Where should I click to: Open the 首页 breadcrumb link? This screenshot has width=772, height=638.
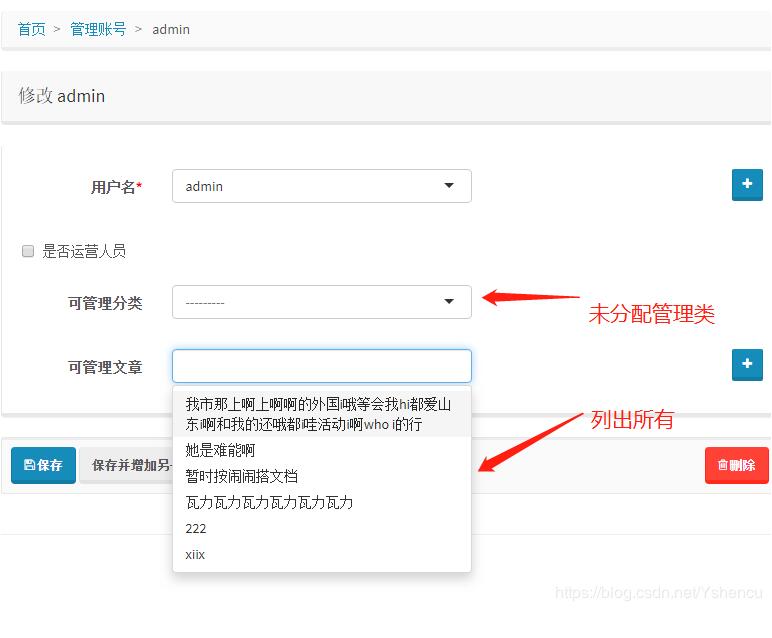tap(32, 30)
